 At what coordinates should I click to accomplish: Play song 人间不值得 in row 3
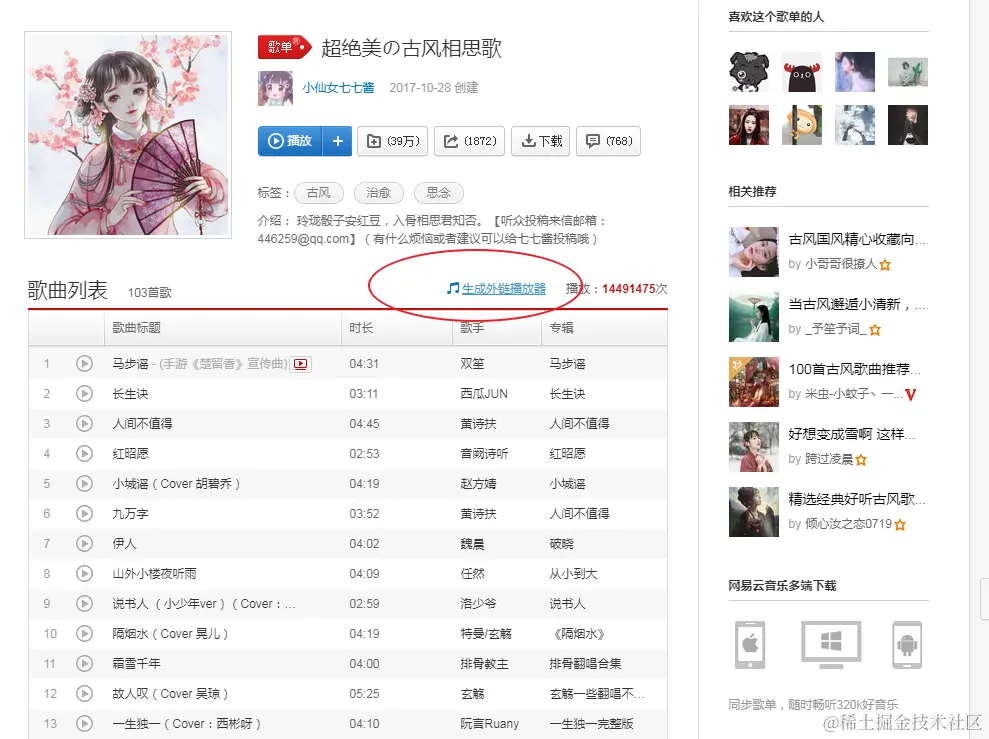coord(84,424)
